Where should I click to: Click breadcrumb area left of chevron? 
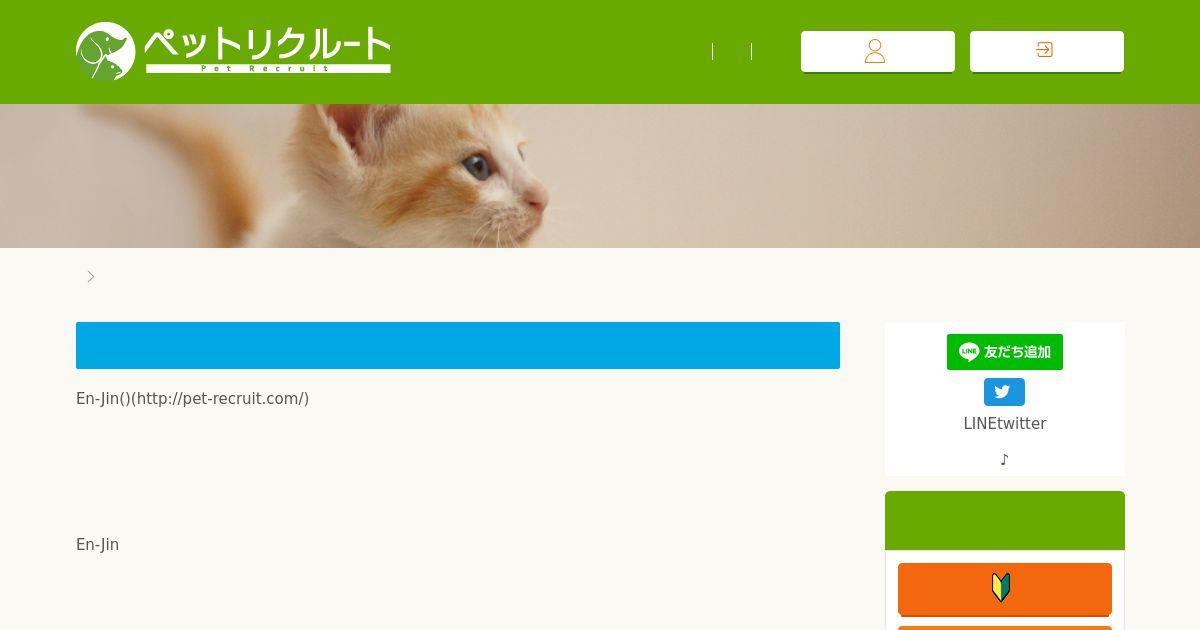pos(79,276)
